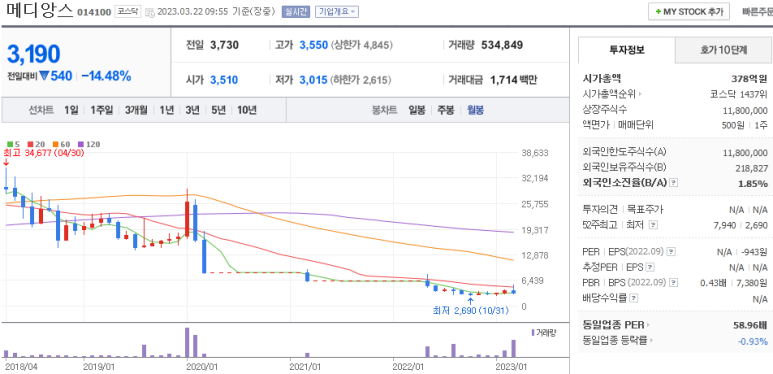Click the current price 3,190

(34, 54)
